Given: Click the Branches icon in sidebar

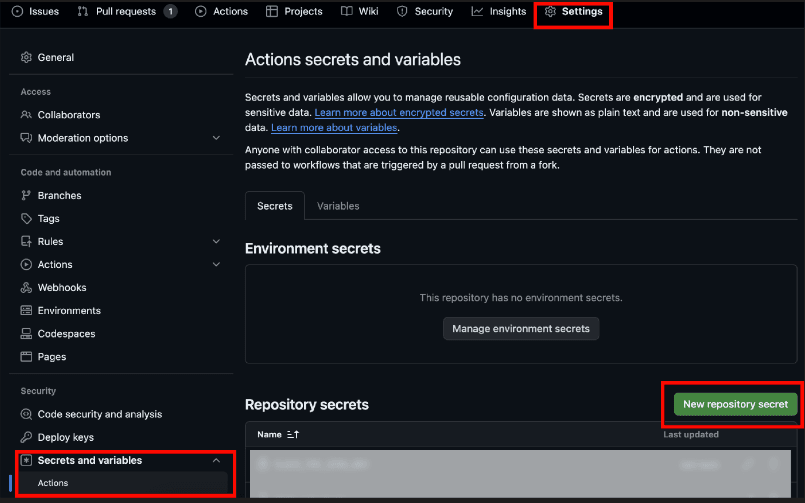Looking at the screenshot, I should pos(26,195).
